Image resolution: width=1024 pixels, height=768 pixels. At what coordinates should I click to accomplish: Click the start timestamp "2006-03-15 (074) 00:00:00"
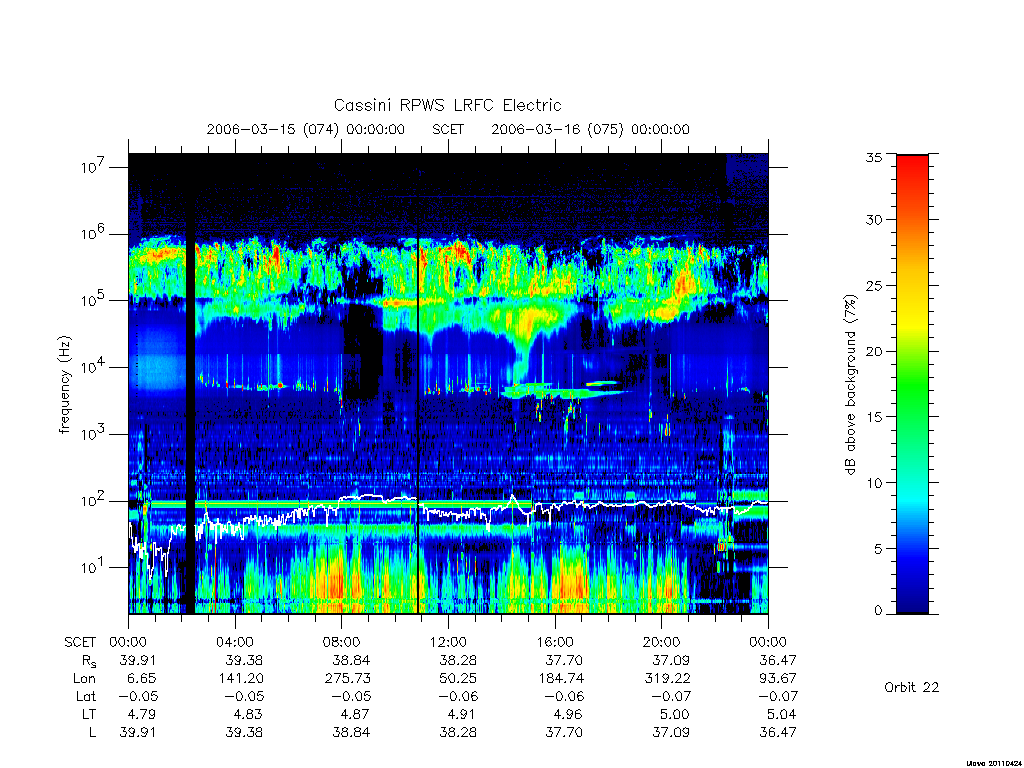[306, 129]
